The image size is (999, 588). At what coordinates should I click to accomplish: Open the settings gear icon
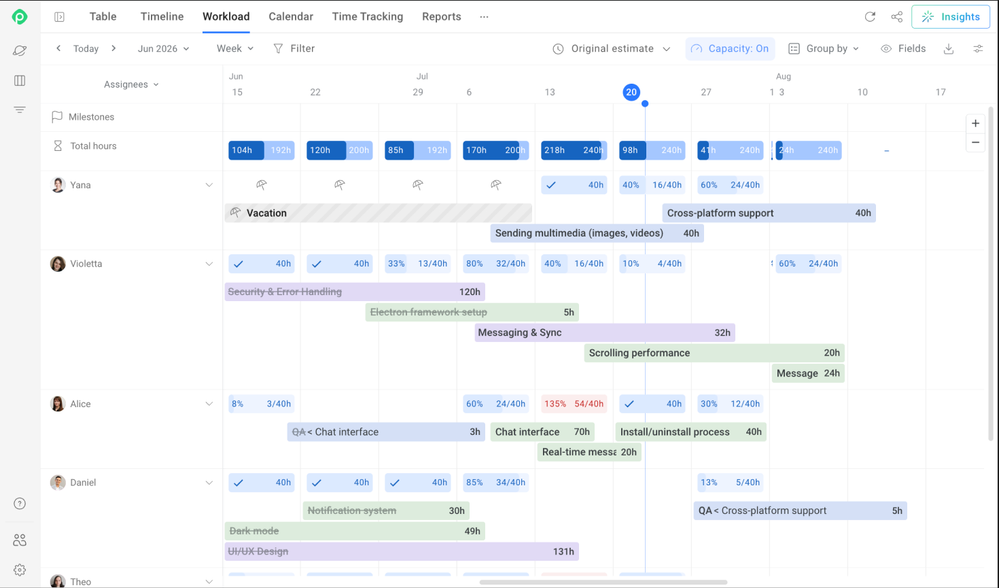(x=20, y=570)
